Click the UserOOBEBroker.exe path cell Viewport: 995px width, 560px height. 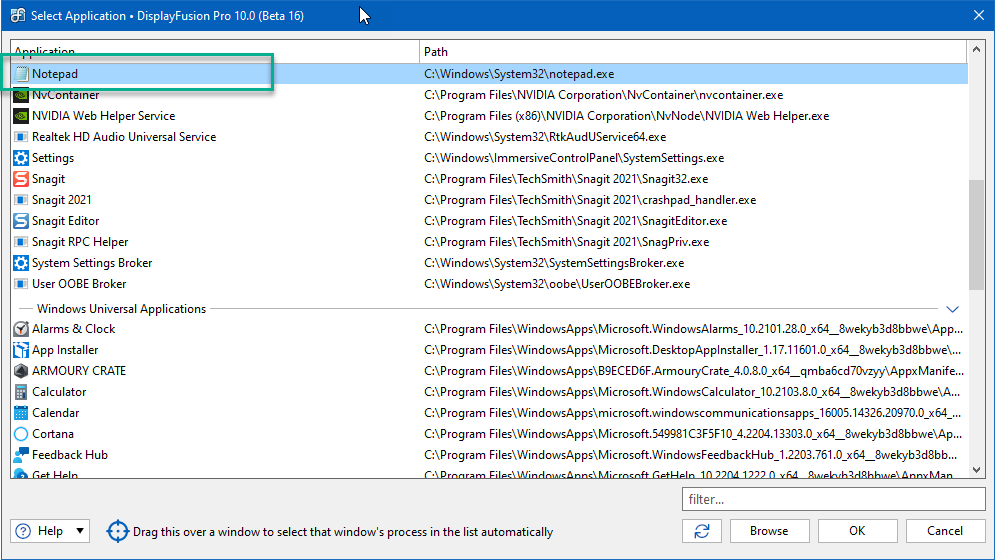pyautogui.click(x=557, y=283)
